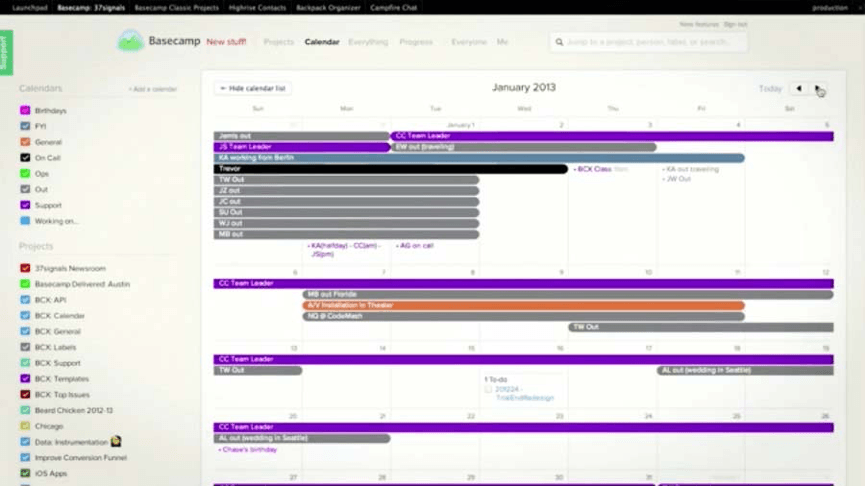The image size is (865, 486).
Task: Open Highrise Contacts in top bar
Action: pyautogui.click(x=258, y=8)
